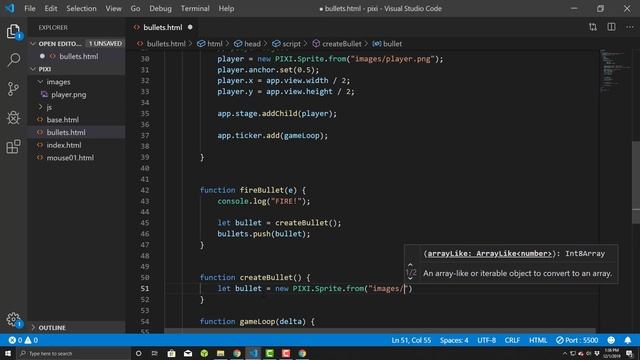Click the Windows Start button
640x360 pixels.
click(8, 353)
